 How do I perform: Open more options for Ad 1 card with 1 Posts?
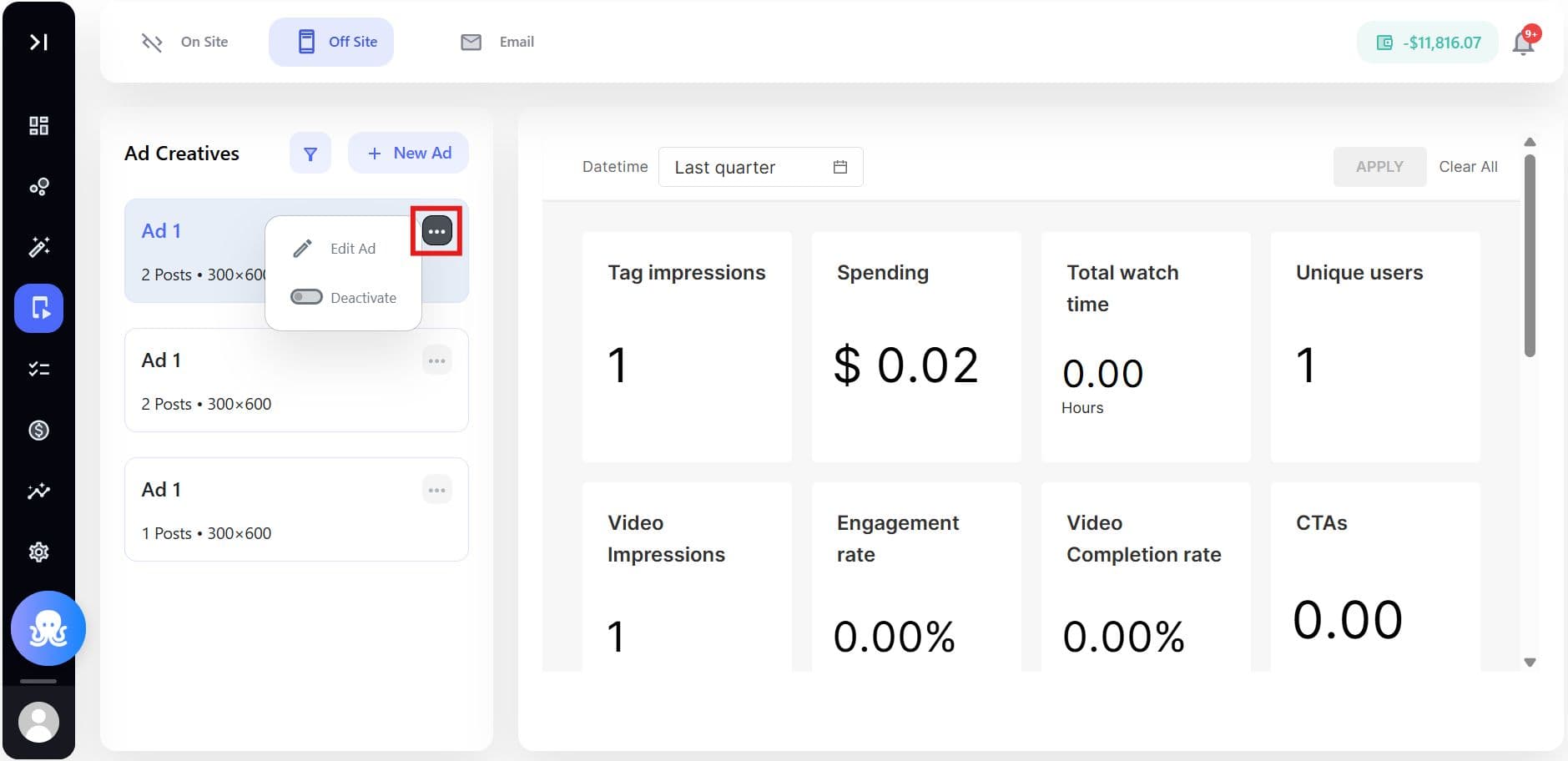click(437, 490)
